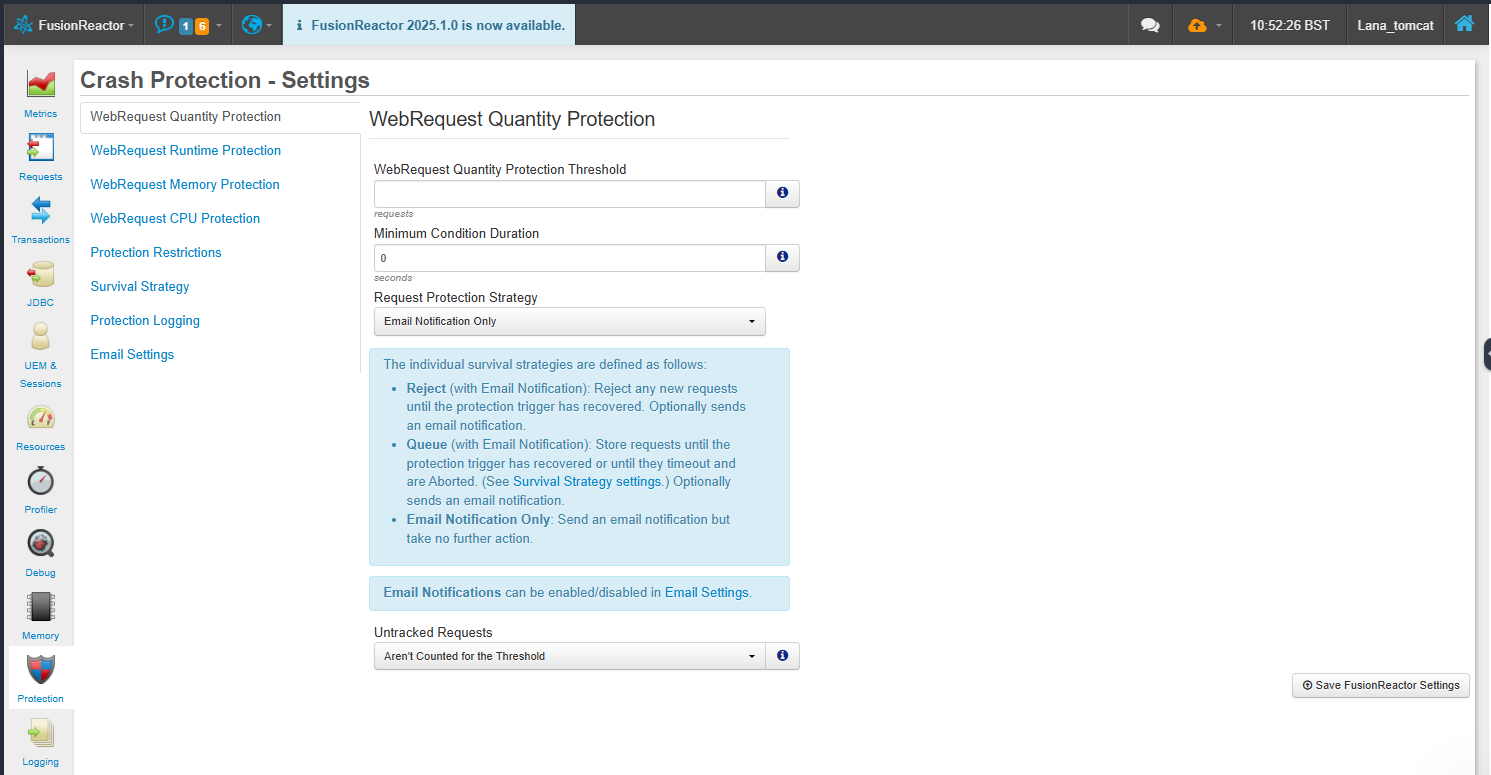This screenshot has height=775, width=1491.
Task: Open the FusionReactor logo menu
Action: point(74,25)
